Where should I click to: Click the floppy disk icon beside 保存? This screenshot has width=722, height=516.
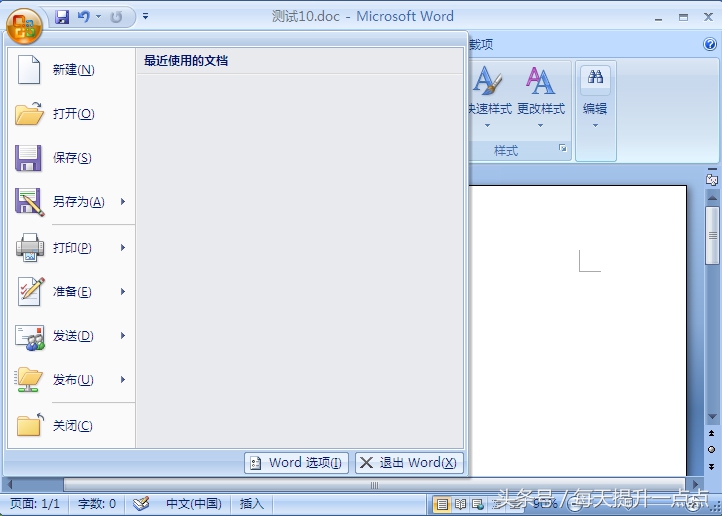pos(28,158)
